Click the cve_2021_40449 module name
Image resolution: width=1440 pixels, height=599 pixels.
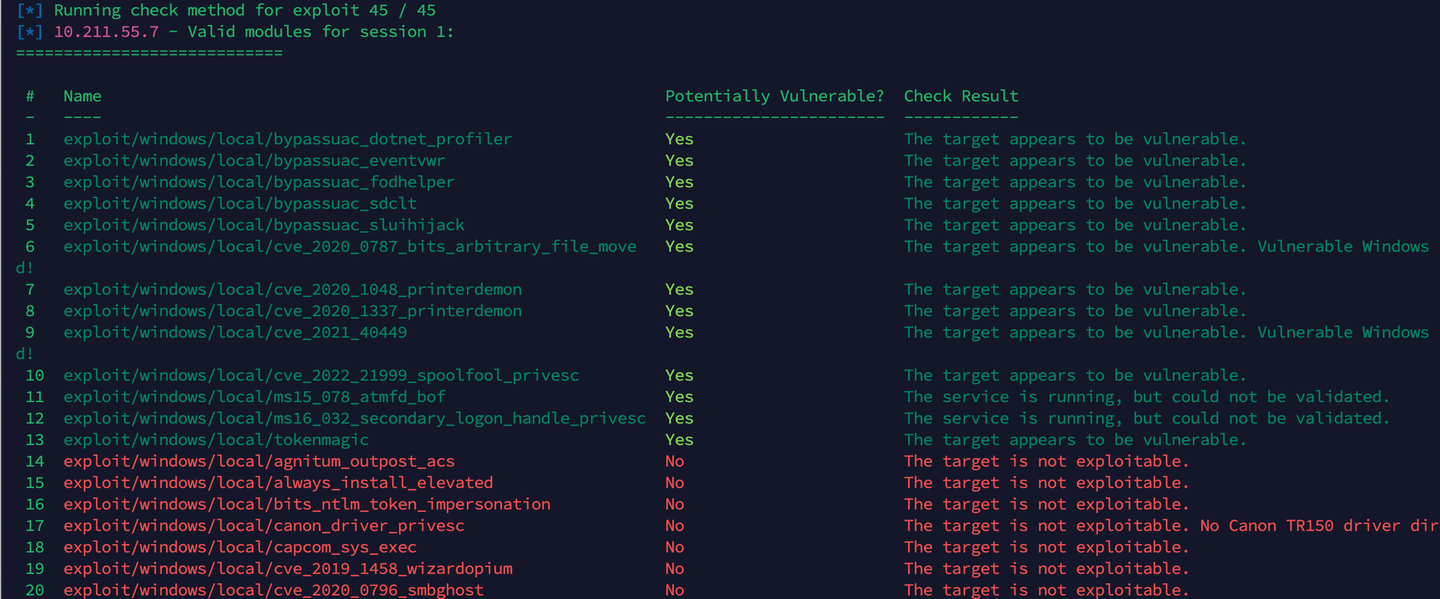point(235,332)
